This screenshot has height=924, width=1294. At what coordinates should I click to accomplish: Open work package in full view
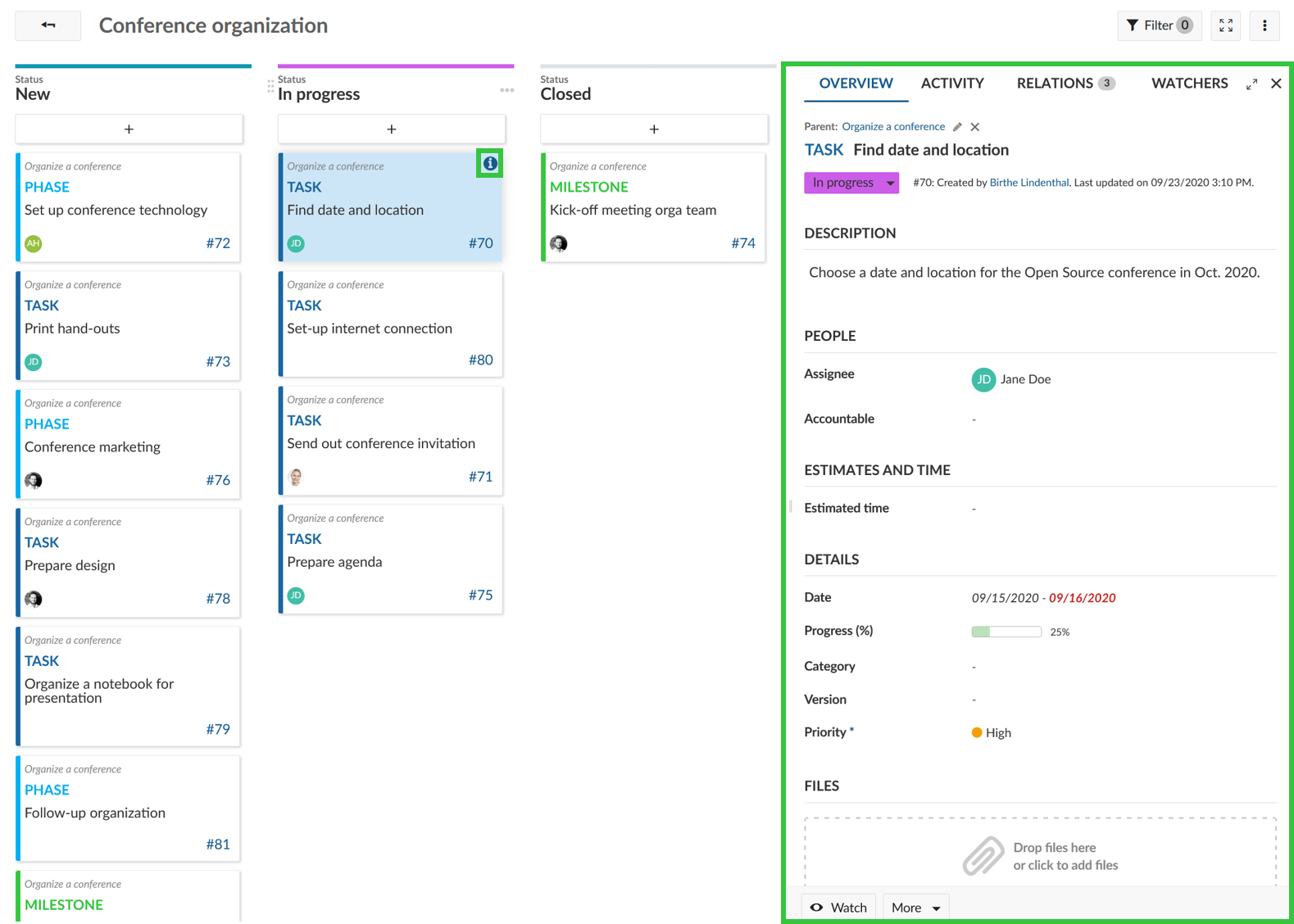pos(1251,84)
